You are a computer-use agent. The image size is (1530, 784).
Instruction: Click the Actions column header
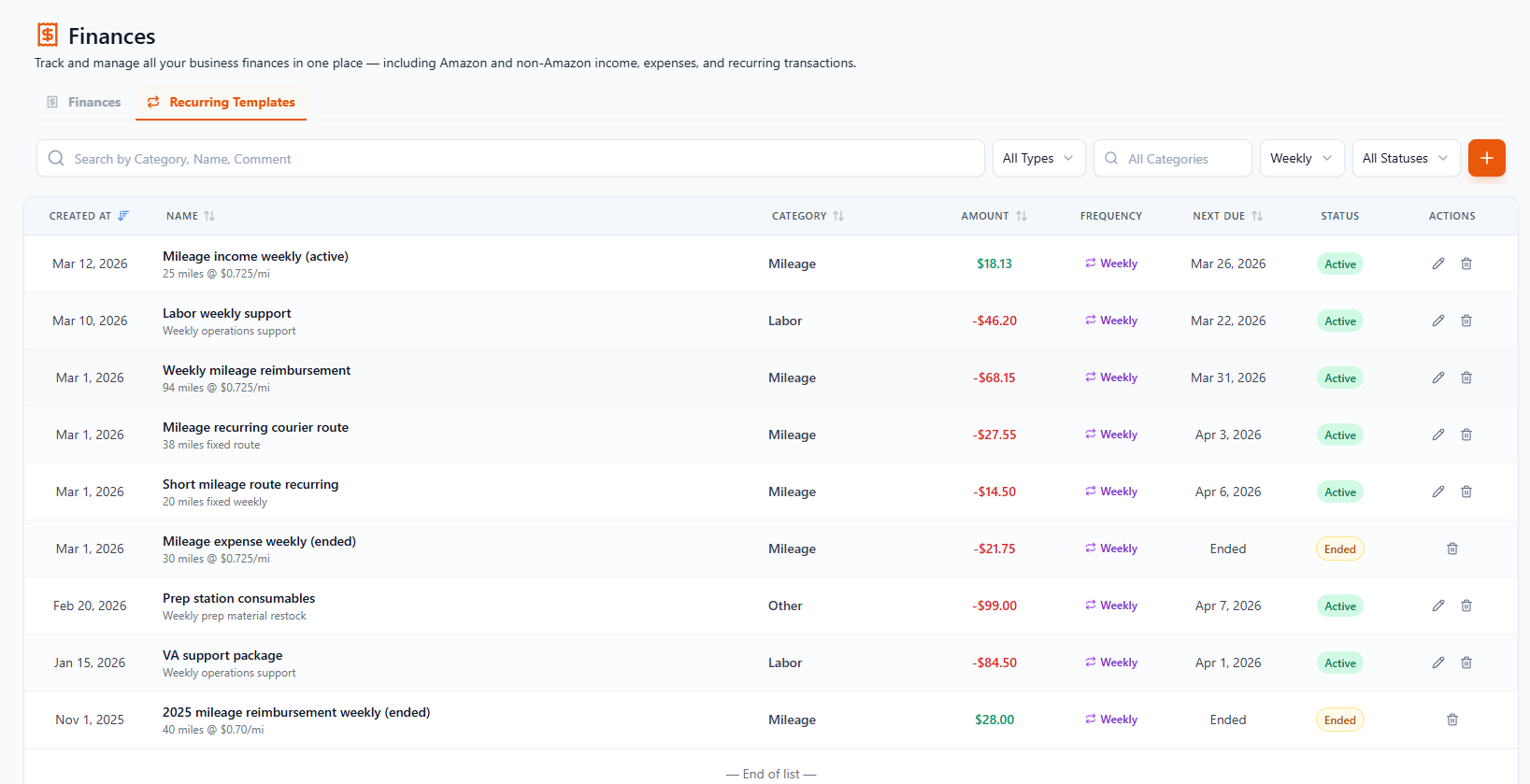(1451, 216)
